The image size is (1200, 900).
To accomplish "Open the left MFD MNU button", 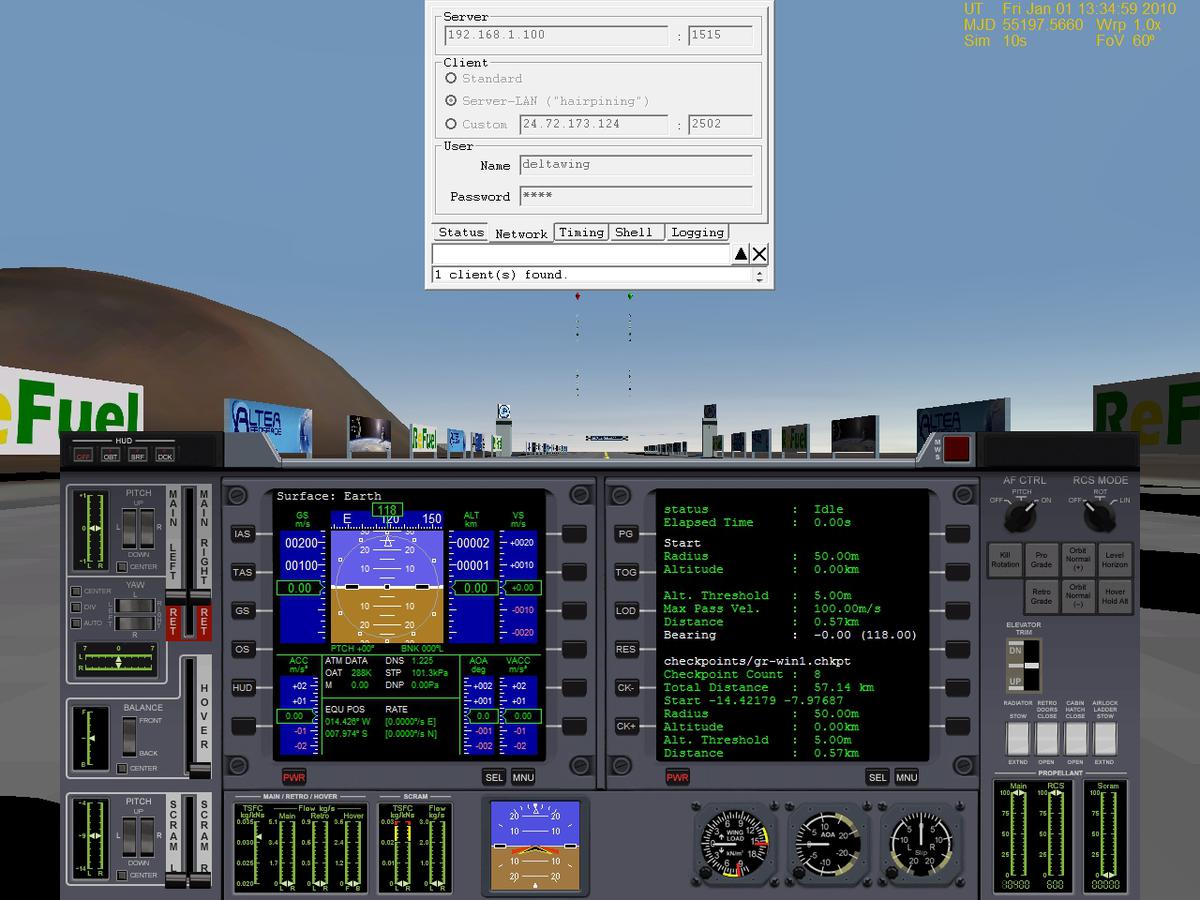I will (524, 777).
